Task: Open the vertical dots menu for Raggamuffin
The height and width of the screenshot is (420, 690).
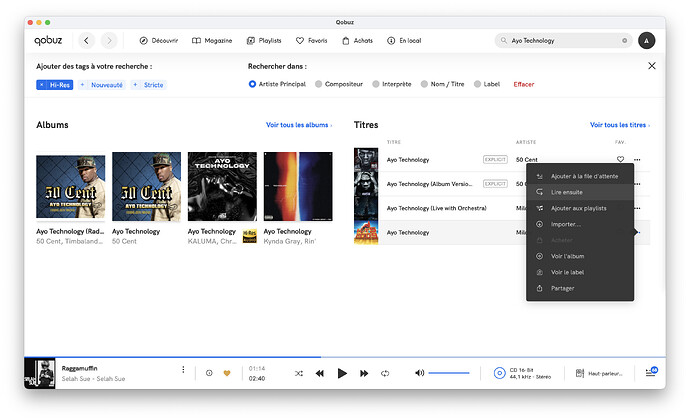Action: coord(183,369)
